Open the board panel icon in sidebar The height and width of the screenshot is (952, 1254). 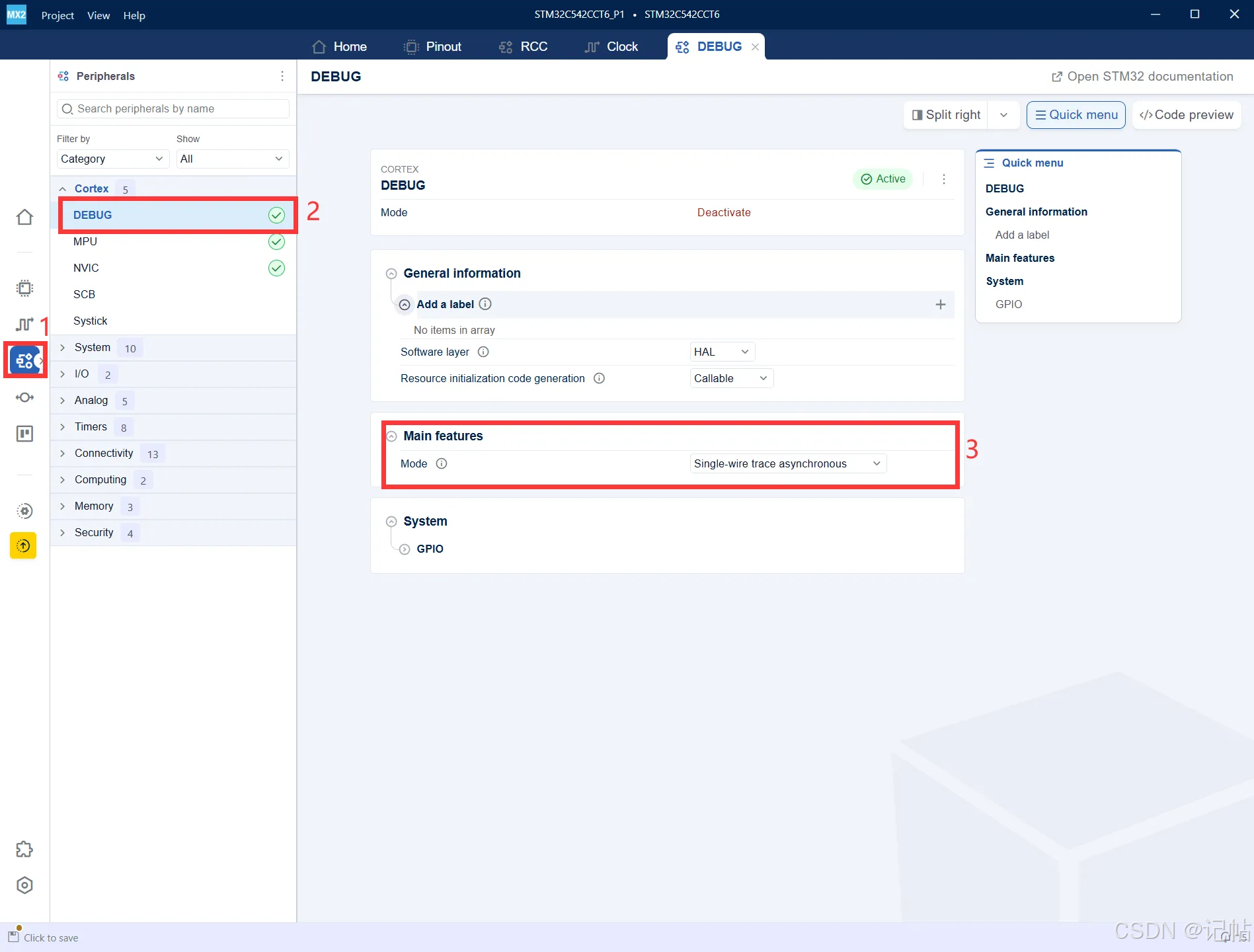24,434
